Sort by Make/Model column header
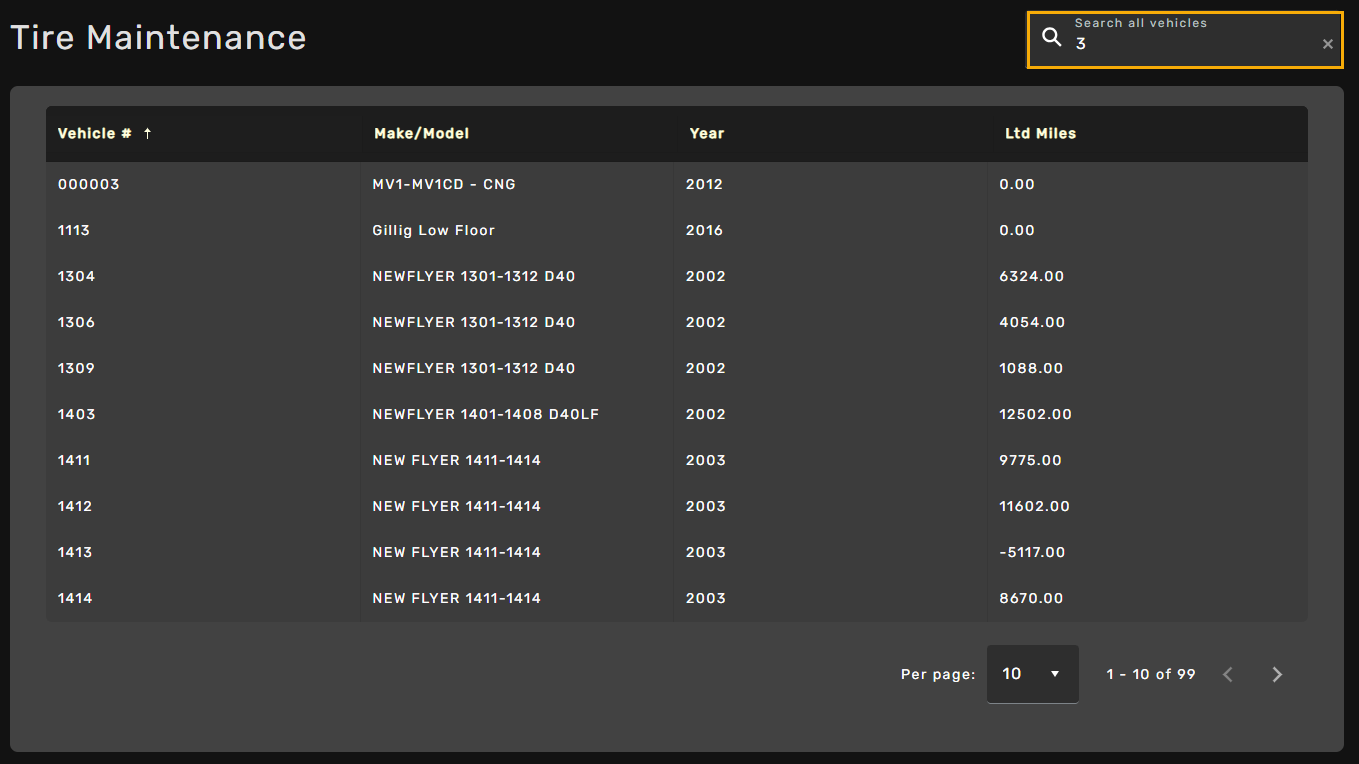The width and height of the screenshot is (1359, 764). [421, 134]
